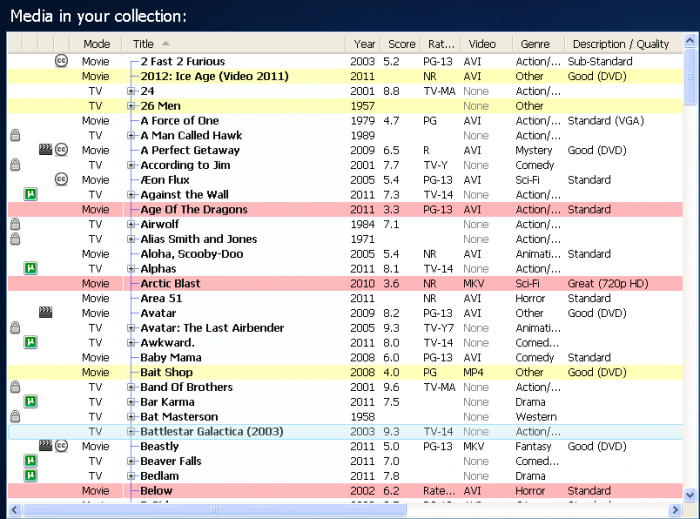Sort by the Genre column header

tap(539, 44)
